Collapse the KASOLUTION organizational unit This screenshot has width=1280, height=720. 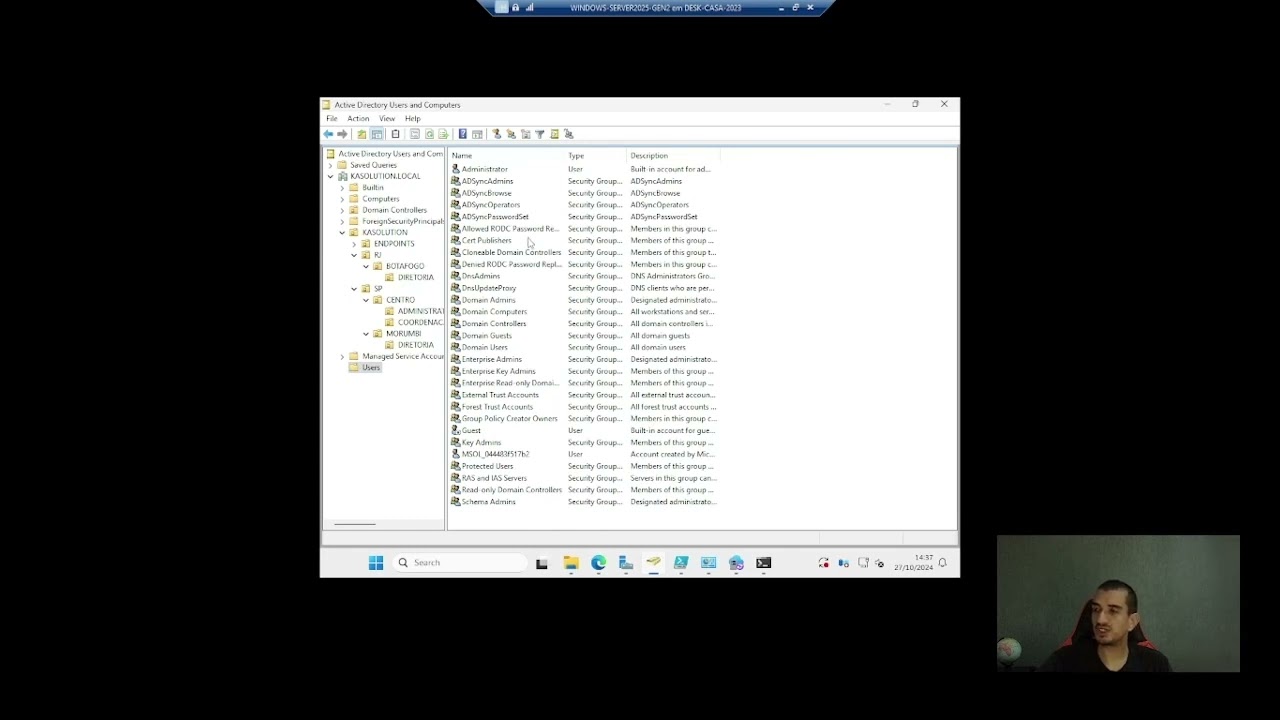point(342,232)
